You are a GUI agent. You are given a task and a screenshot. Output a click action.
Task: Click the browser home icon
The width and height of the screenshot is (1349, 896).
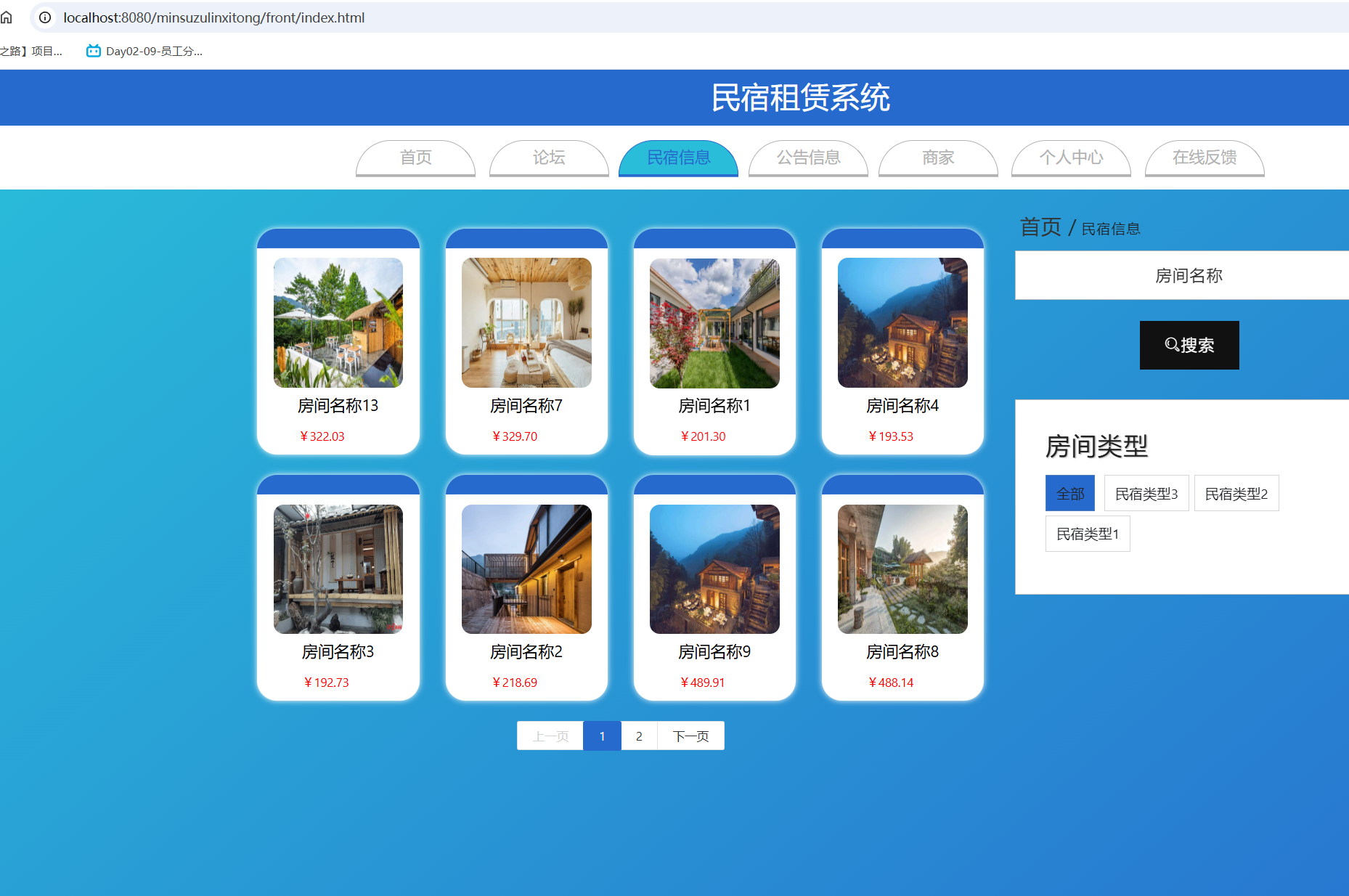point(7,17)
